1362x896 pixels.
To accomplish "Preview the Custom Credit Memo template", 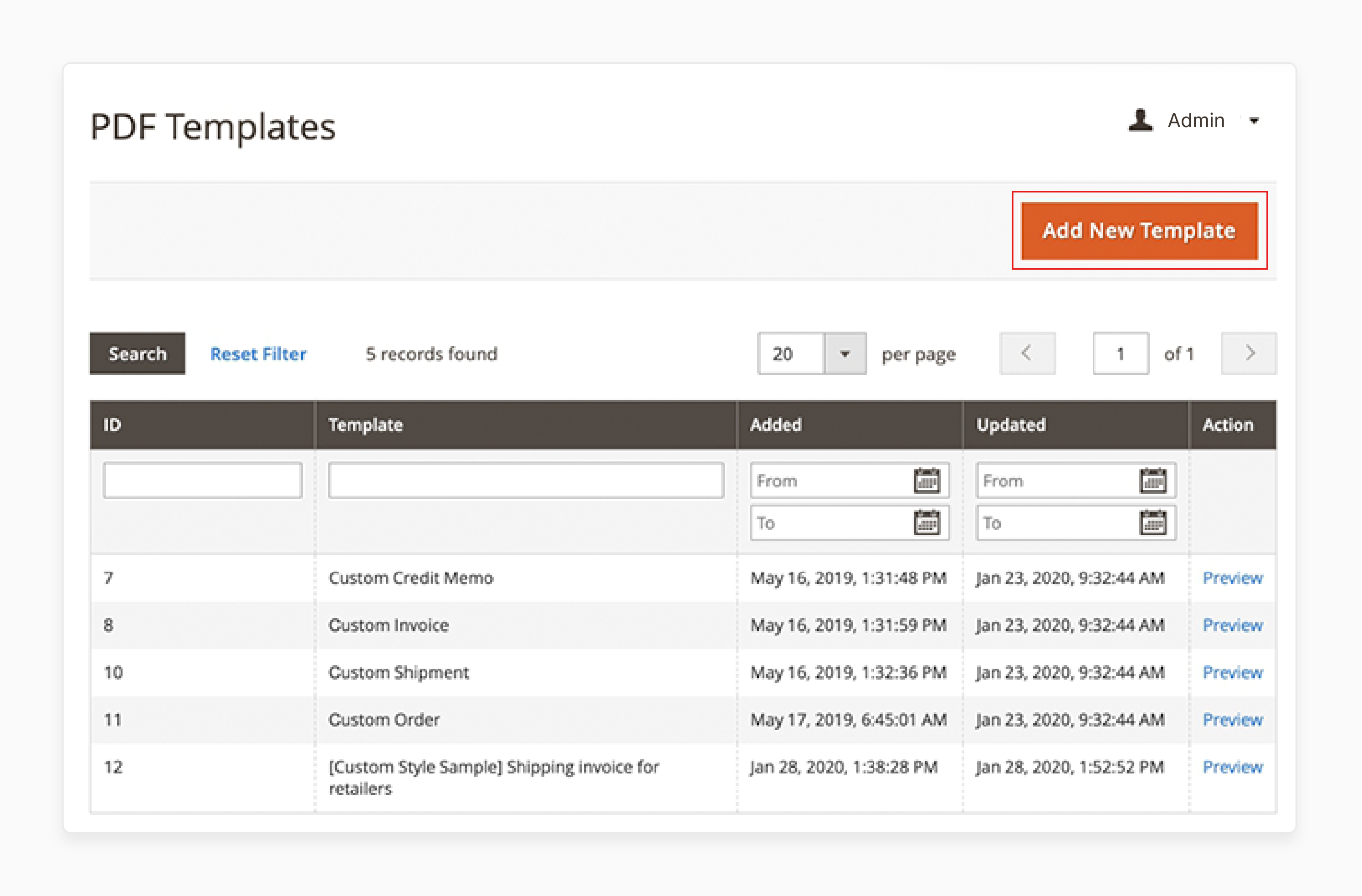I will pos(1233,578).
